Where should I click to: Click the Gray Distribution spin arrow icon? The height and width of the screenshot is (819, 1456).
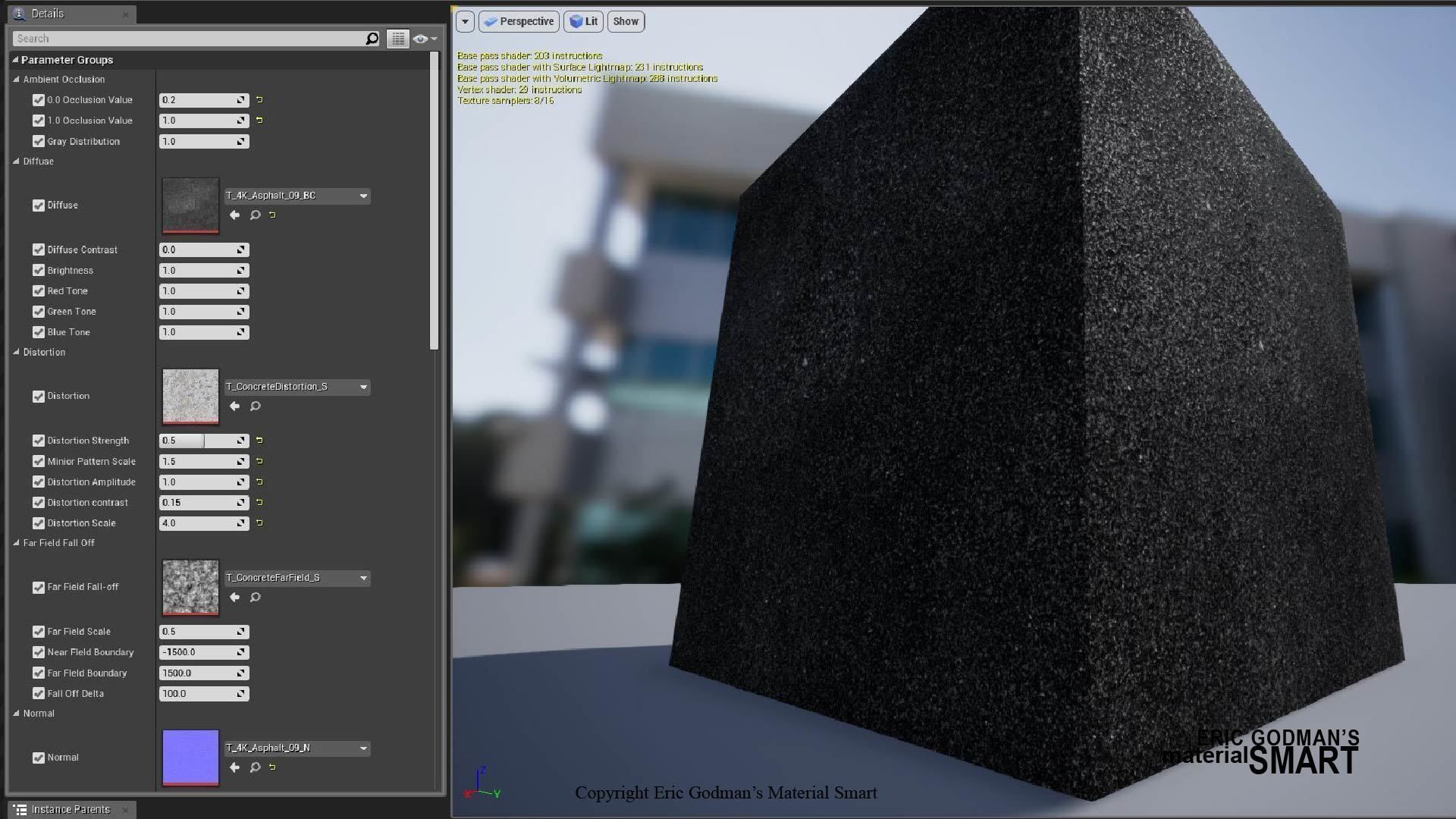241,142
